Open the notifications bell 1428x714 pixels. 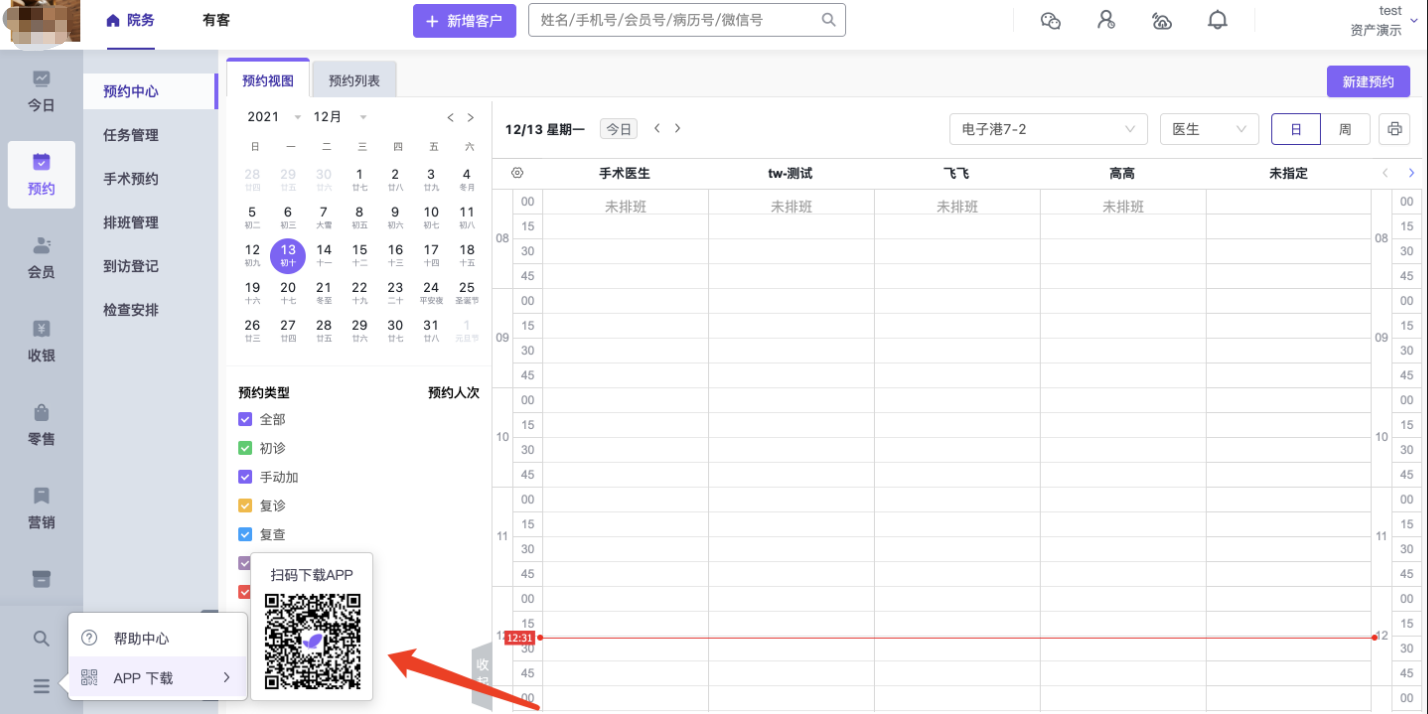1218,20
